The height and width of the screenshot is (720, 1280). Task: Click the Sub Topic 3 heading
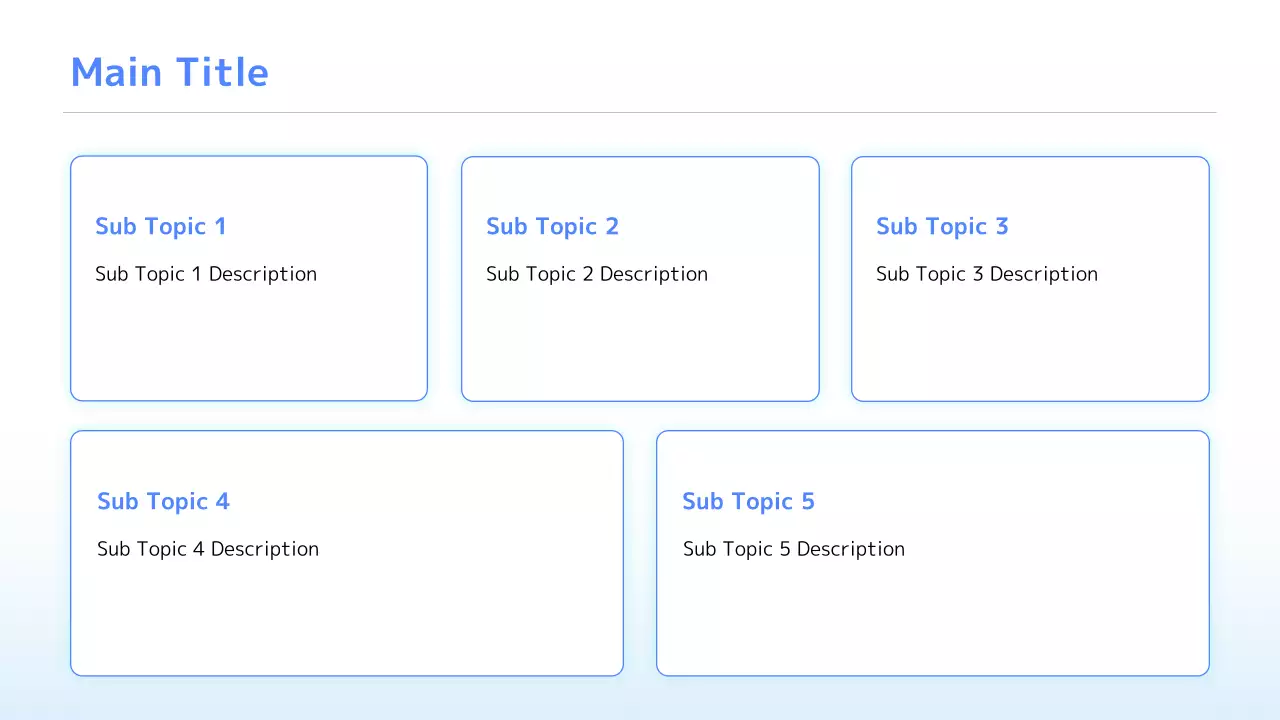coord(942,227)
